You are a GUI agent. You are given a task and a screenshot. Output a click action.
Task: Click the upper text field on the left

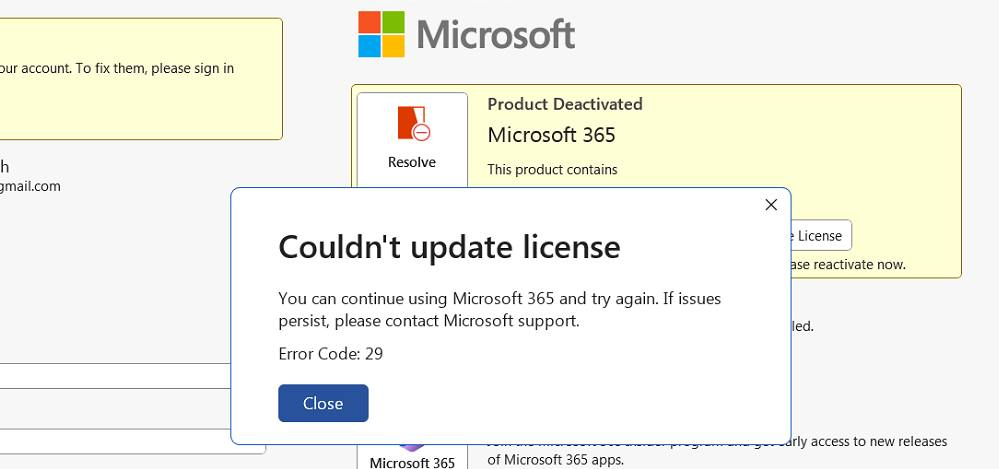pos(115,376)
